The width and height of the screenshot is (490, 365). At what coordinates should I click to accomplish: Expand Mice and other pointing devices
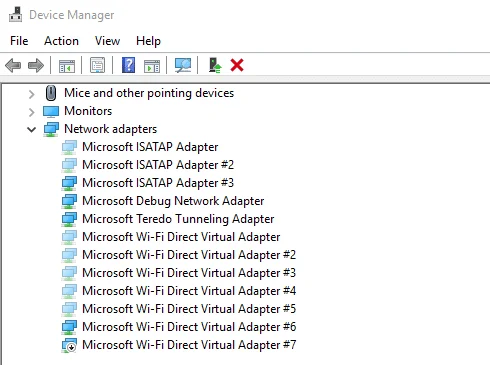point(32,94)
